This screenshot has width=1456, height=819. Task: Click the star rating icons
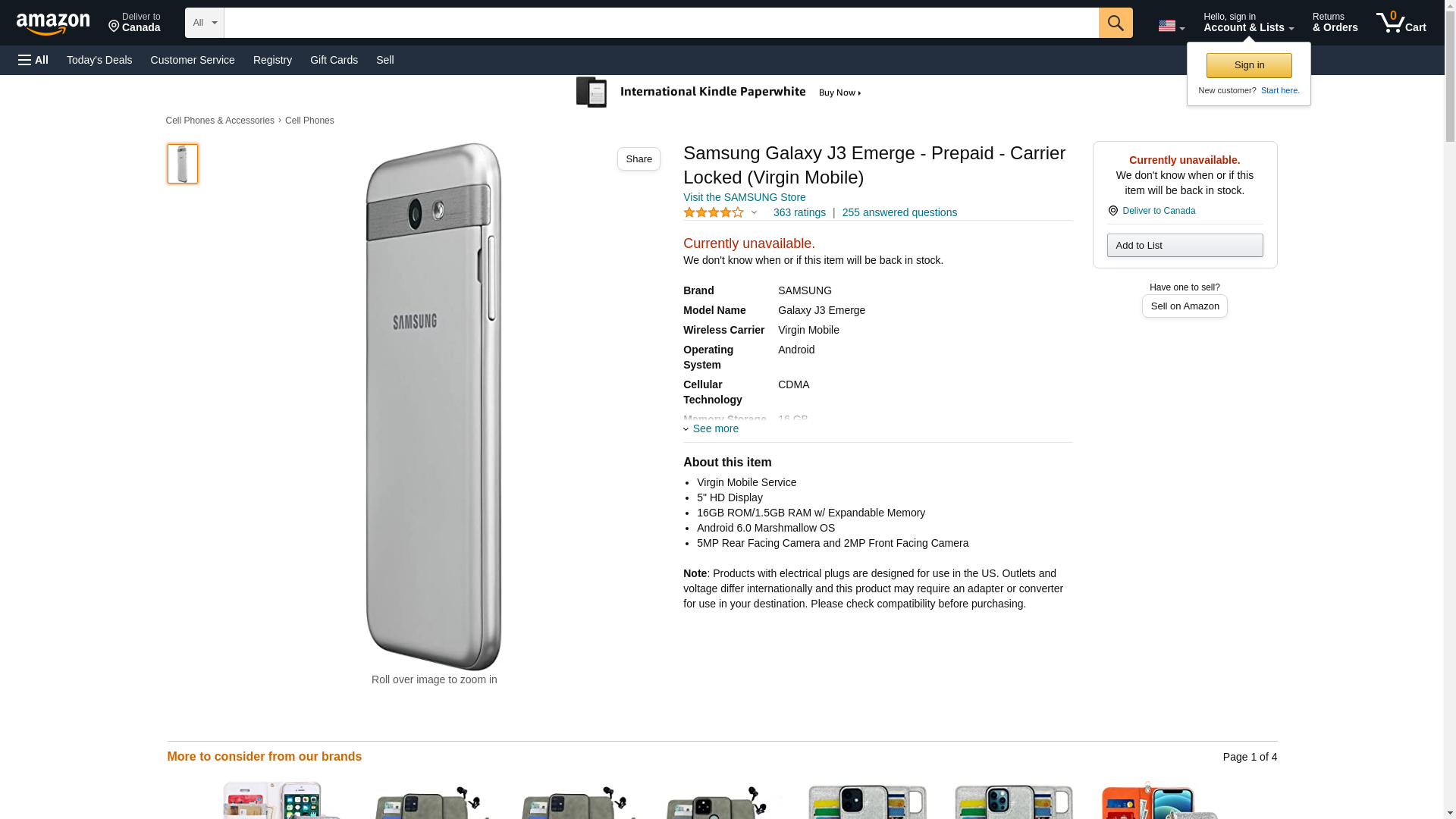[714, 213]
